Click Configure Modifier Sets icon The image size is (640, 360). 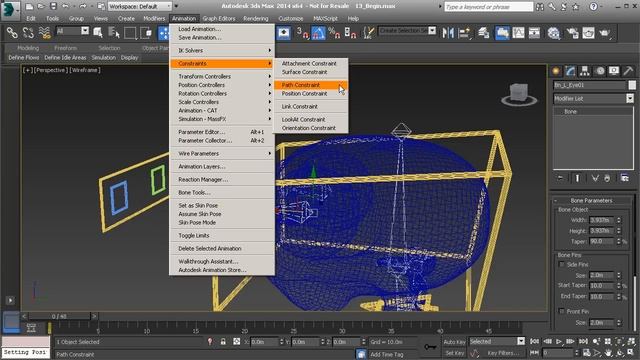point(624,178)
